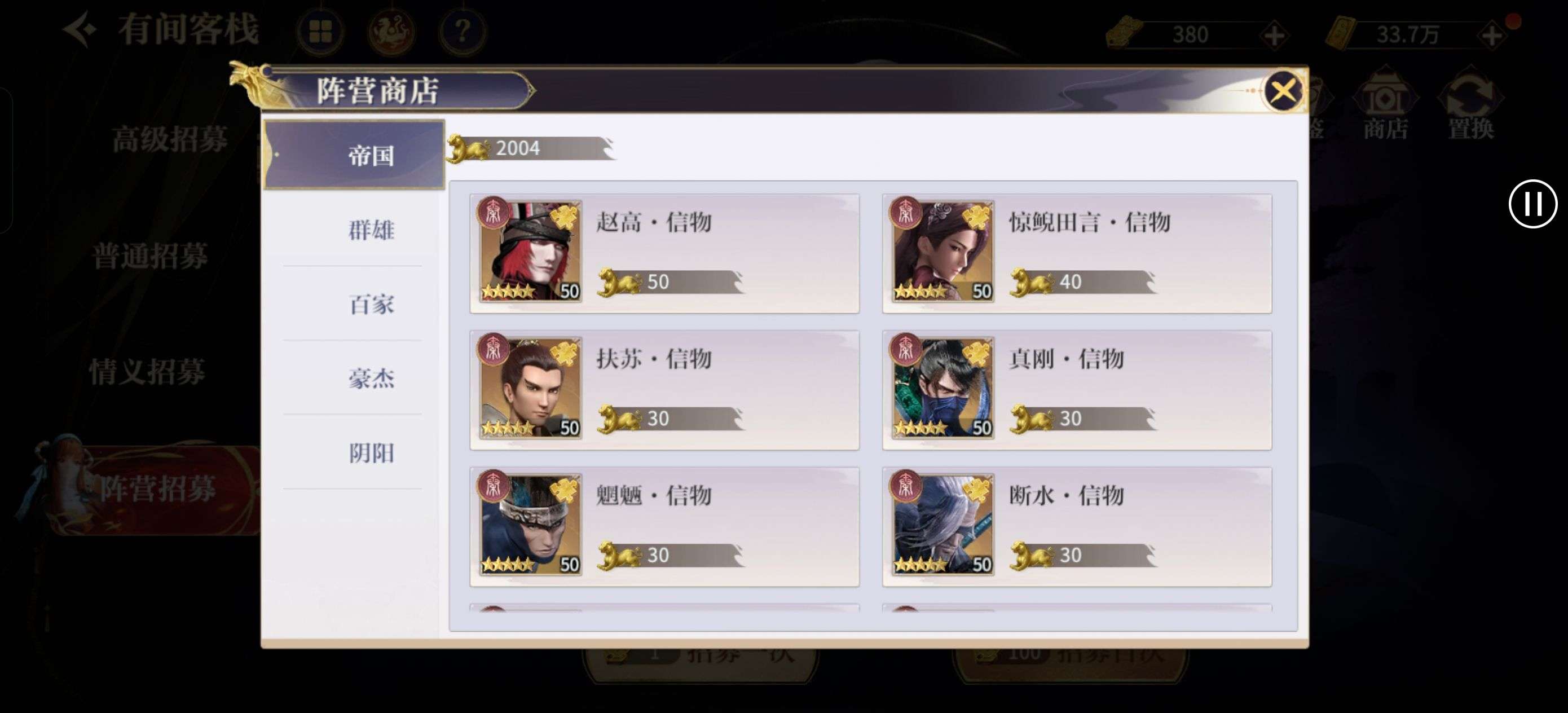Open the 断水·信物 item card
This screenshot has width=1568, height=713.
1077,527
